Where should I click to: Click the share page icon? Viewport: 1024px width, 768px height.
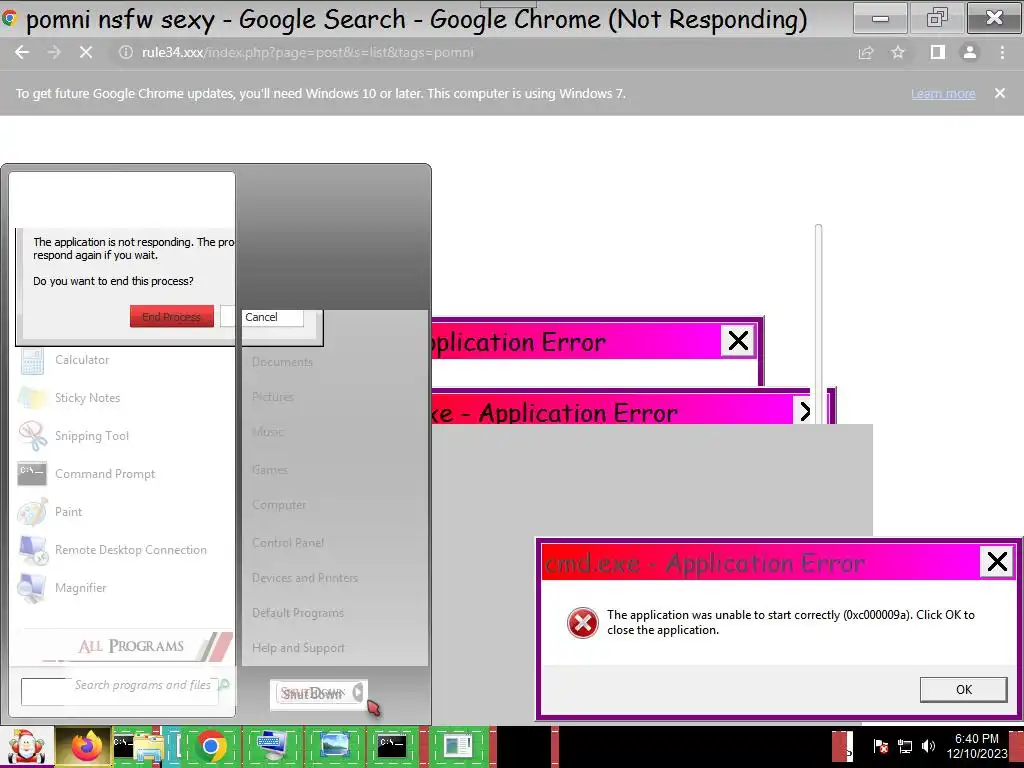(x=865, y=53)
